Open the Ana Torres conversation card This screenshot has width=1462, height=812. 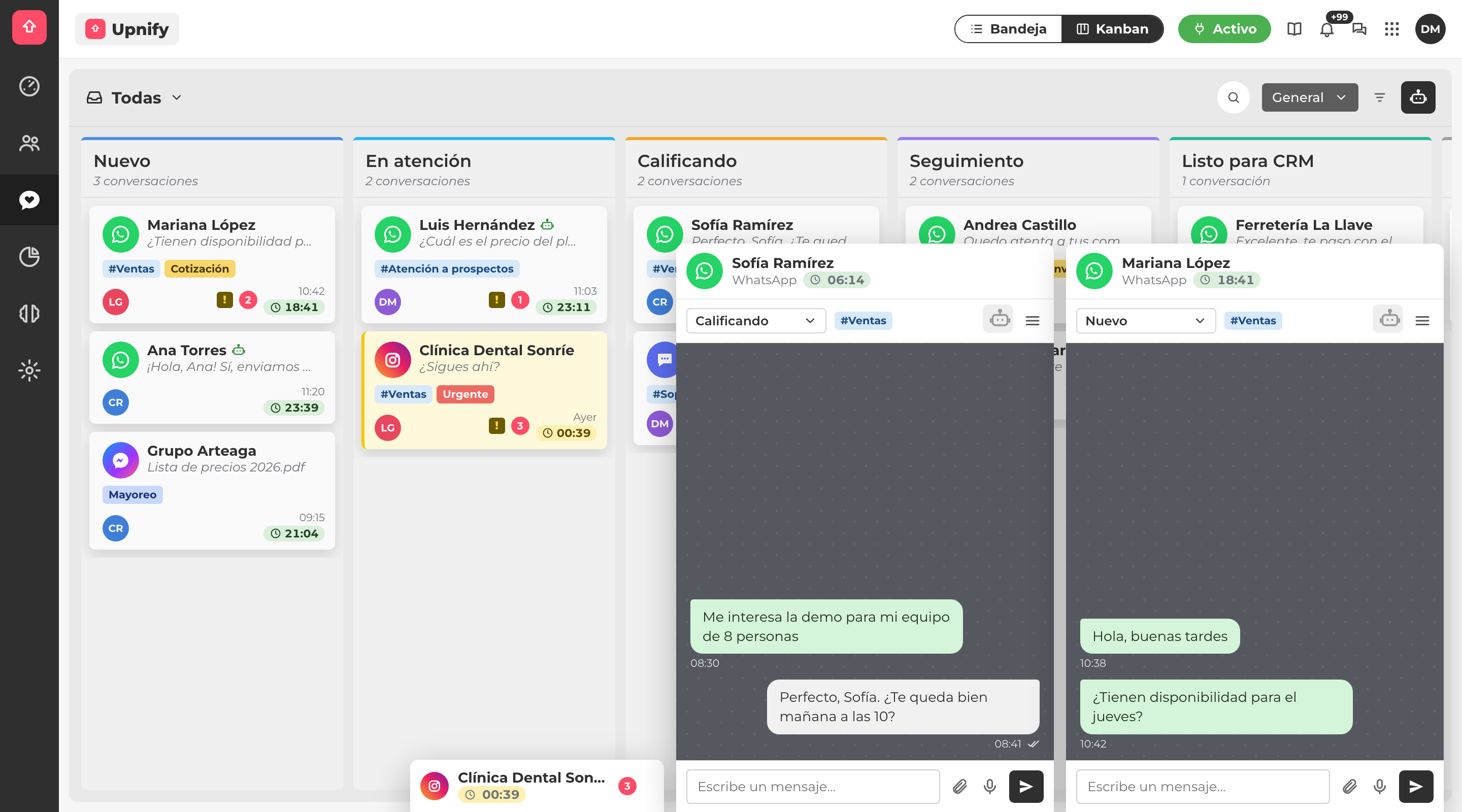tap(212, 378)
